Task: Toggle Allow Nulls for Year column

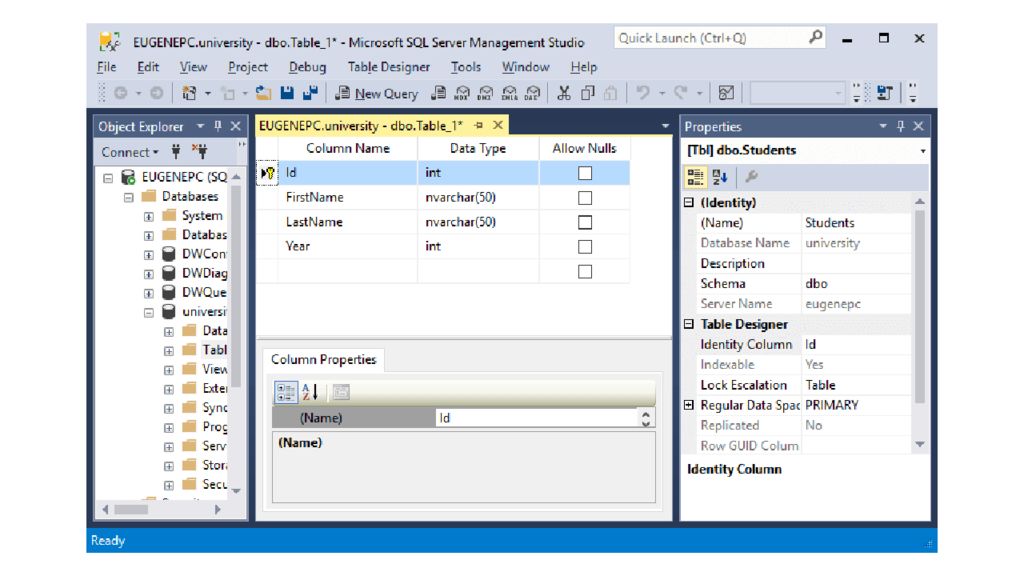Action: (585, 247)
